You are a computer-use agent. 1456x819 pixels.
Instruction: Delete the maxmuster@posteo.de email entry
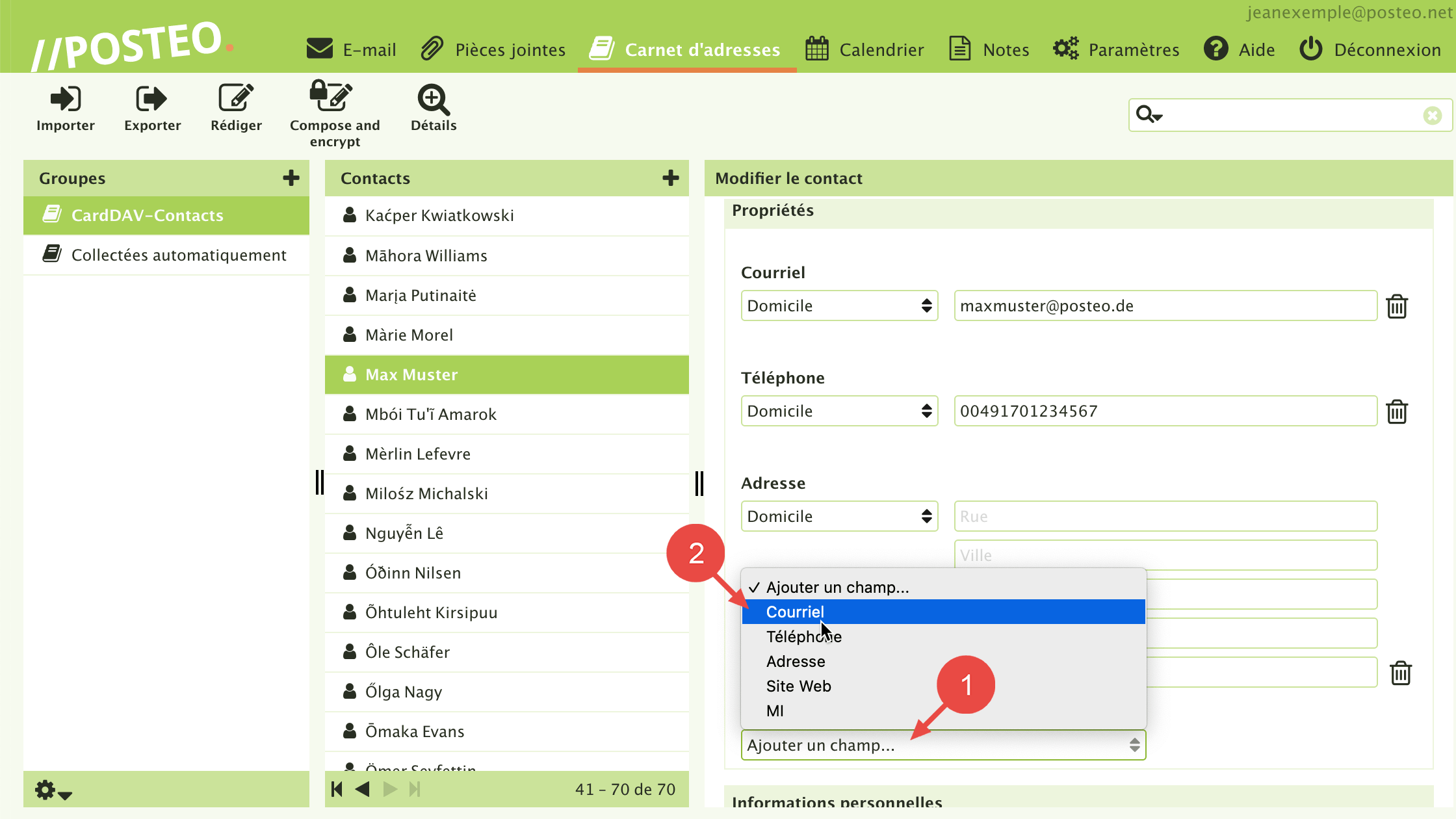point(1396,306)
